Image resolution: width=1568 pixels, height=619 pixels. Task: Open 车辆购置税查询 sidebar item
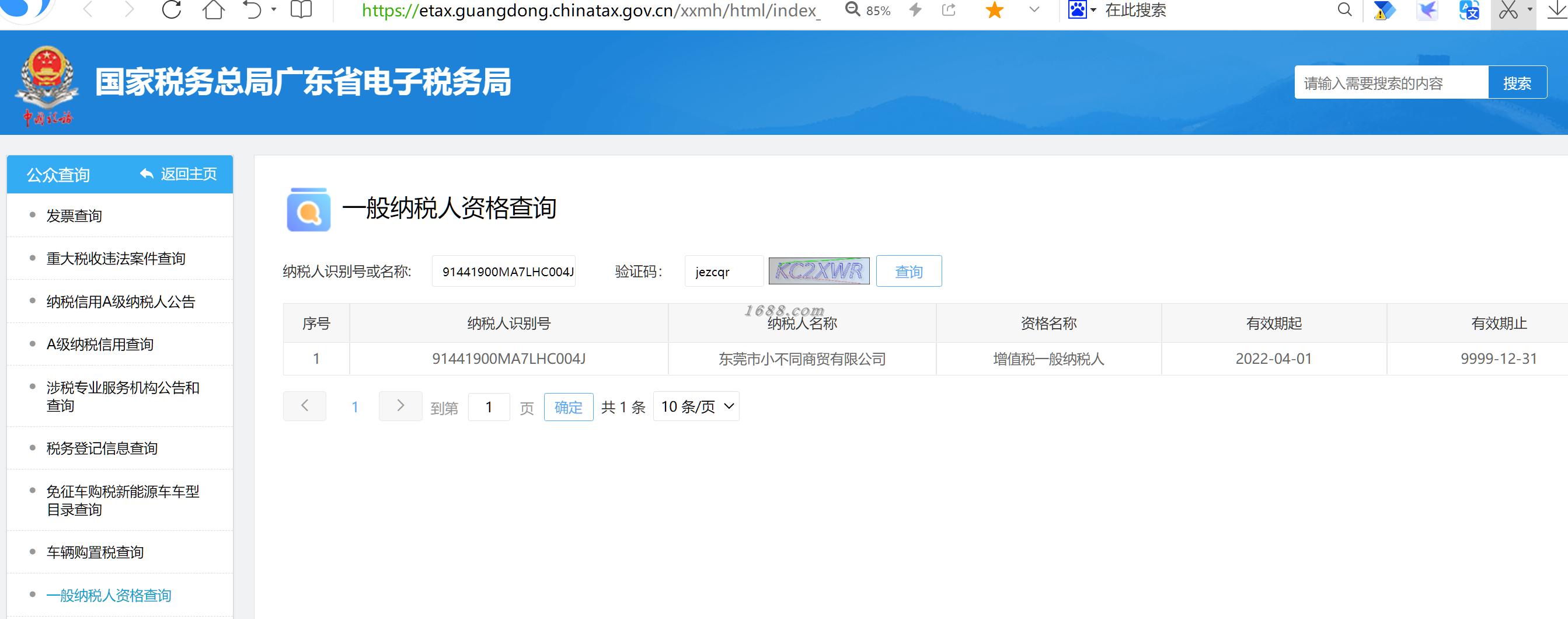click(x=95, y=552)
